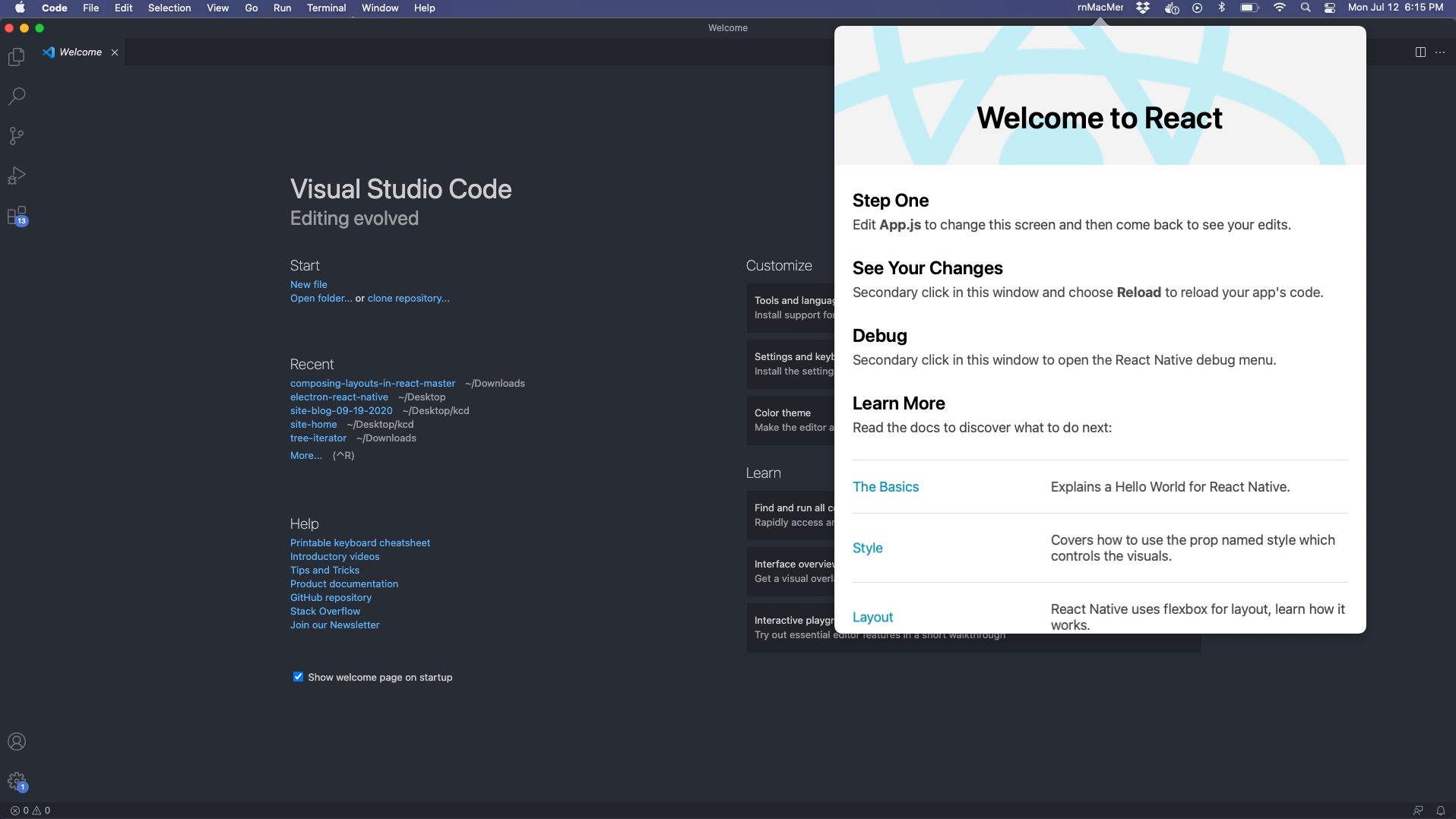The image size is (1456, 819).
Task: Open the Style link in React window
Action: [x=868, y=549]
